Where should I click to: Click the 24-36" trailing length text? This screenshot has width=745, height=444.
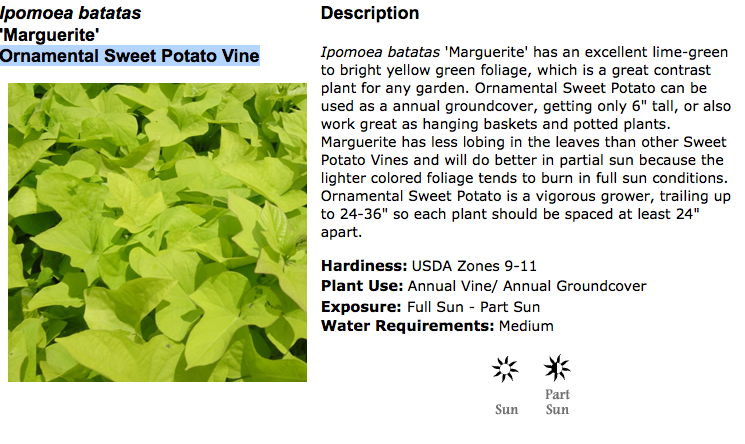(x=362, y=213)
